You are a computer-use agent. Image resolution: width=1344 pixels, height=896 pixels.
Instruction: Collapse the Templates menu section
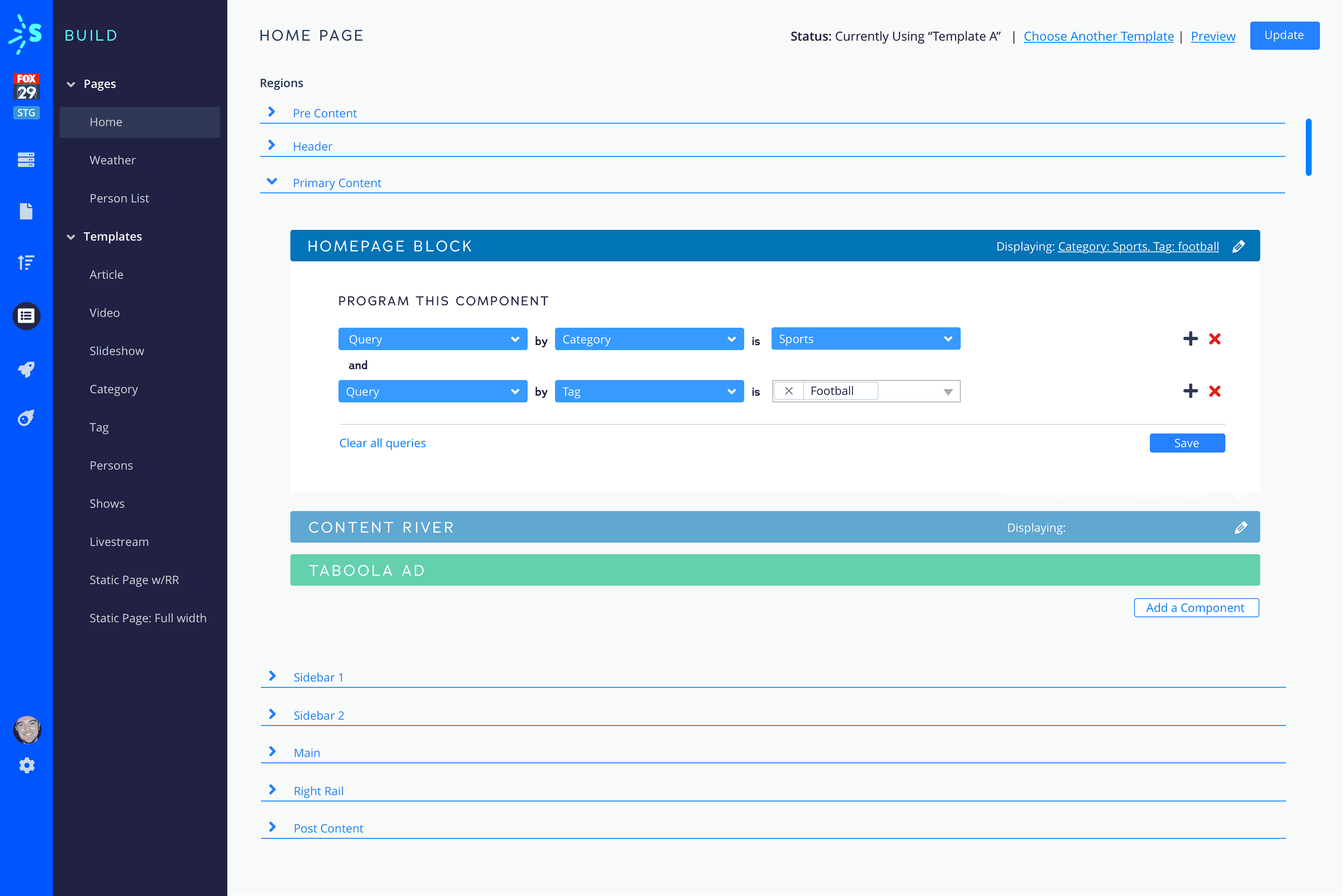[71, 236]
